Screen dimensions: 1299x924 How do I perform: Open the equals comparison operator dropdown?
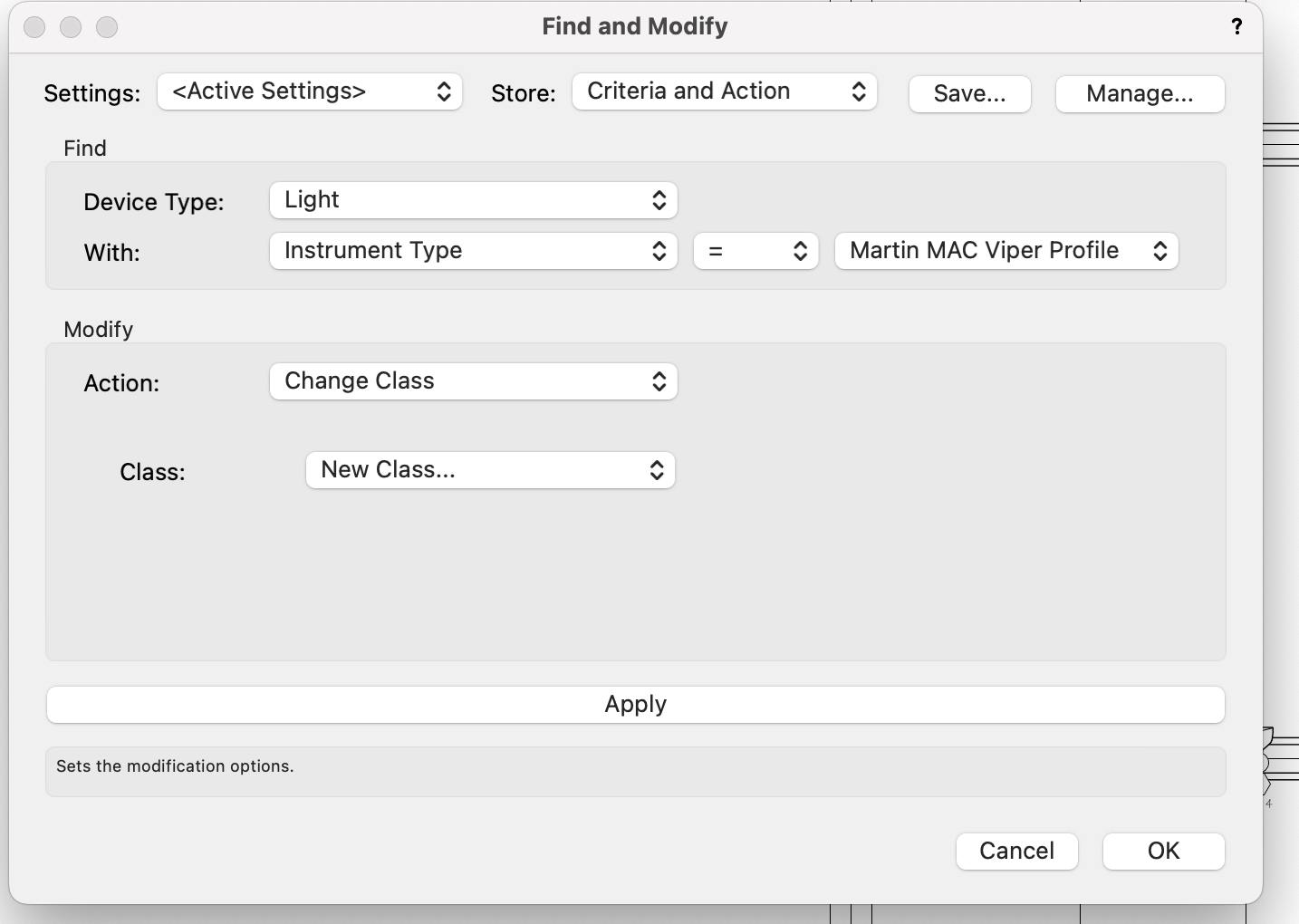pyautogui.click(x=755, y=251)
